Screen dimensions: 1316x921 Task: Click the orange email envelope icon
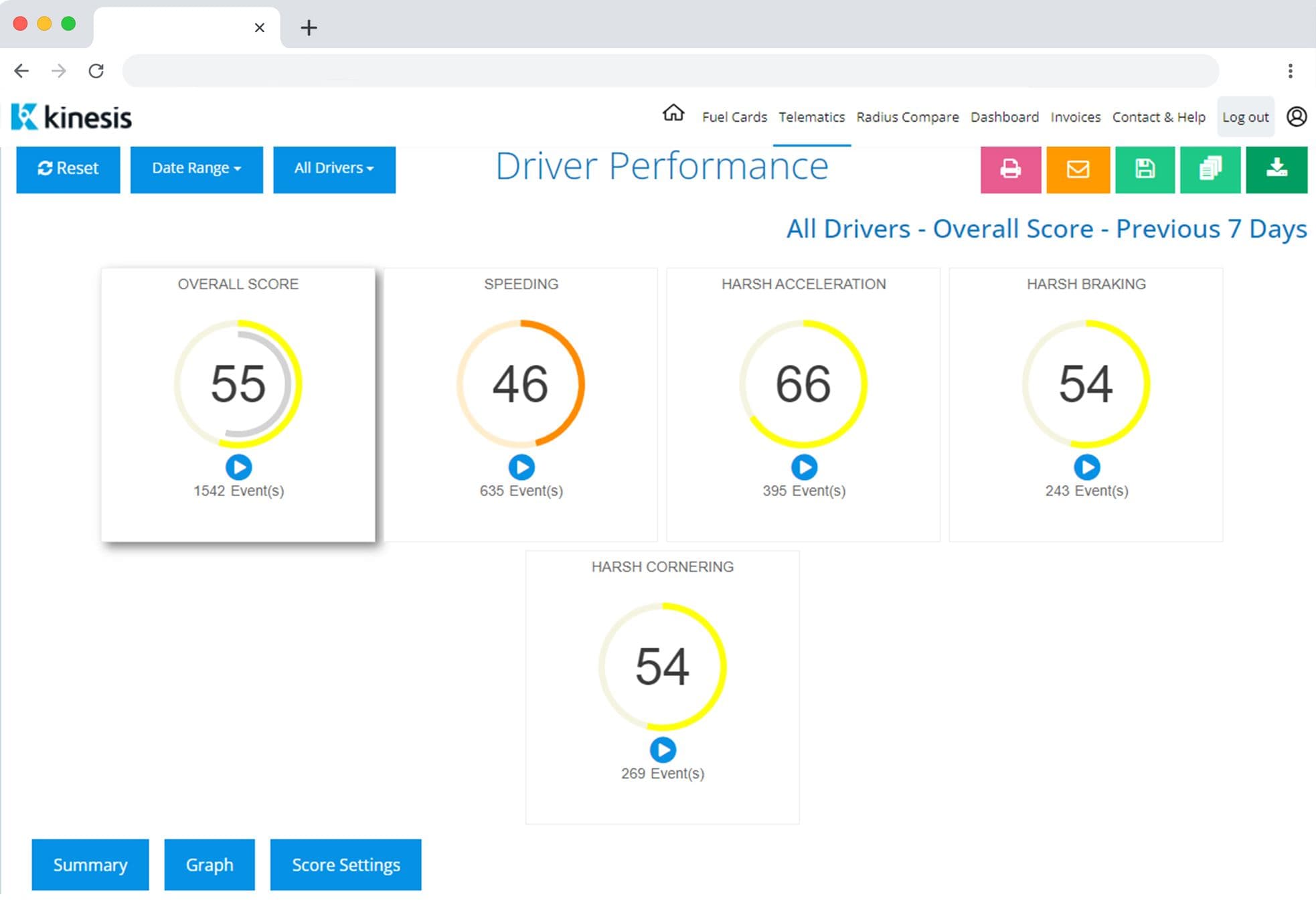1077,169
